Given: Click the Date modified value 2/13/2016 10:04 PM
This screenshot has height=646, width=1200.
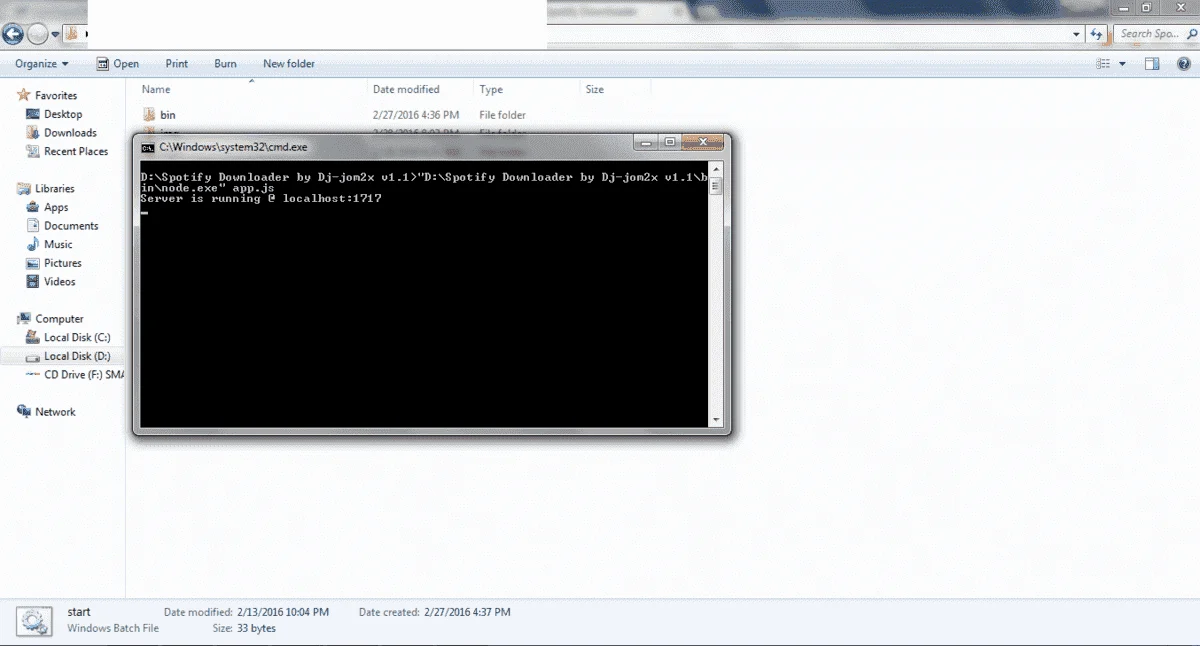Looking at the screenshot, I should pos(283,612).
